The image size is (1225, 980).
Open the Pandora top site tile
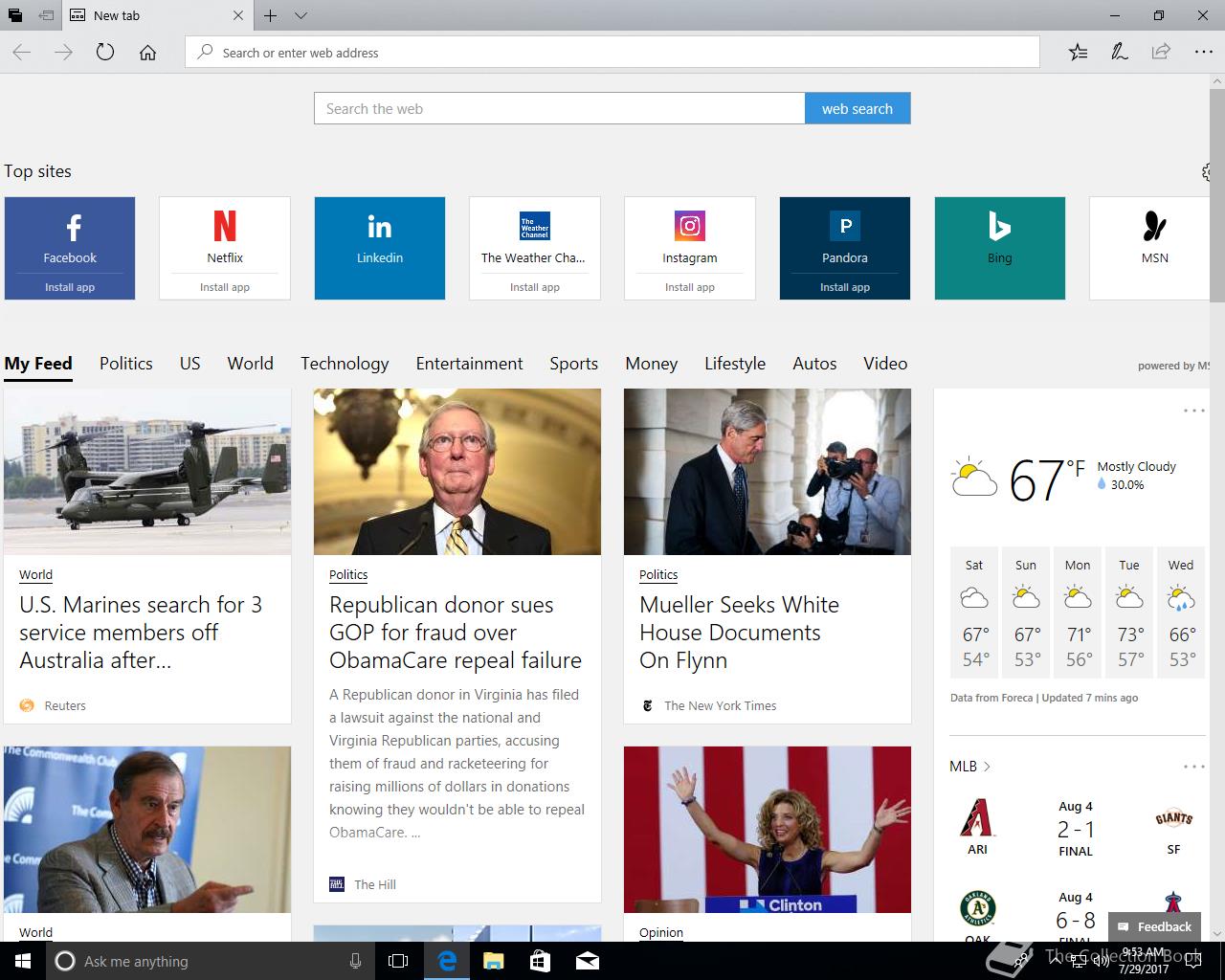tap(845, 248)
